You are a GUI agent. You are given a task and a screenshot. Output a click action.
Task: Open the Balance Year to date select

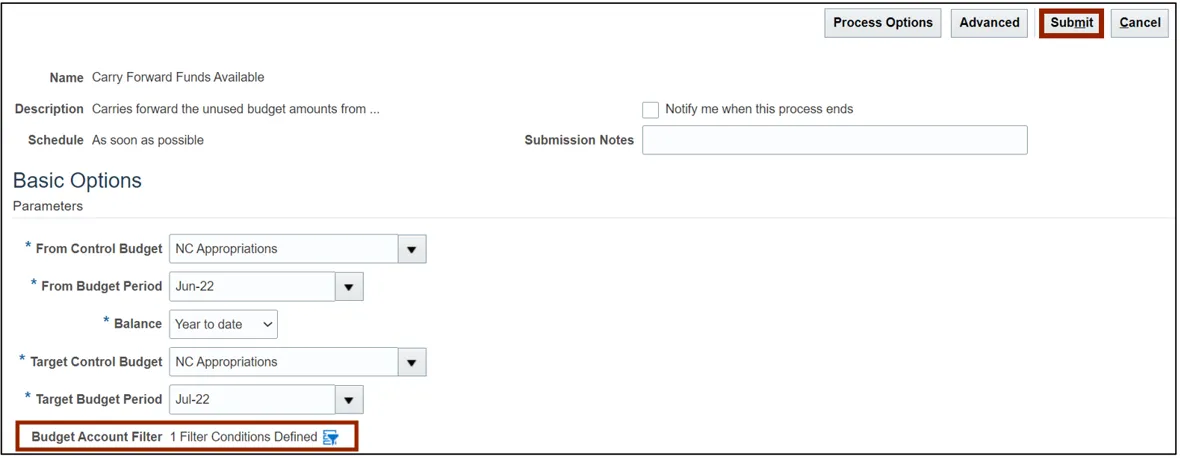pyautogui.click(x=224, y=324)
